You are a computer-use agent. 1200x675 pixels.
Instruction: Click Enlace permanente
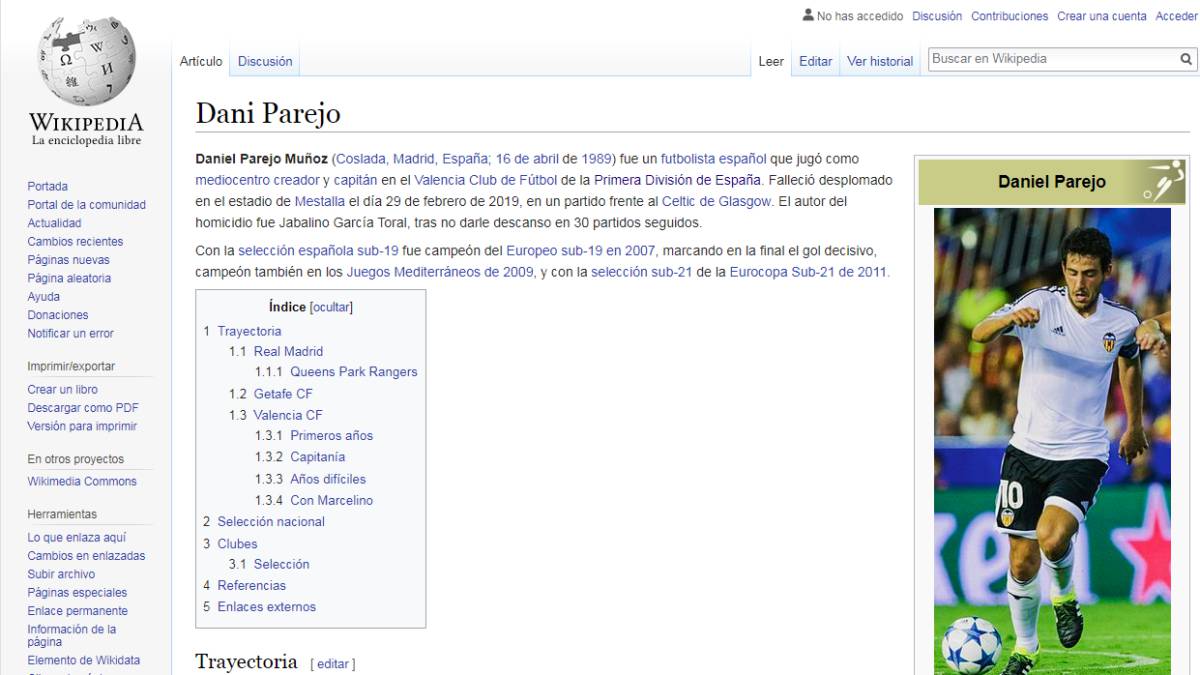pyautogui.click(x=77, y=611)
